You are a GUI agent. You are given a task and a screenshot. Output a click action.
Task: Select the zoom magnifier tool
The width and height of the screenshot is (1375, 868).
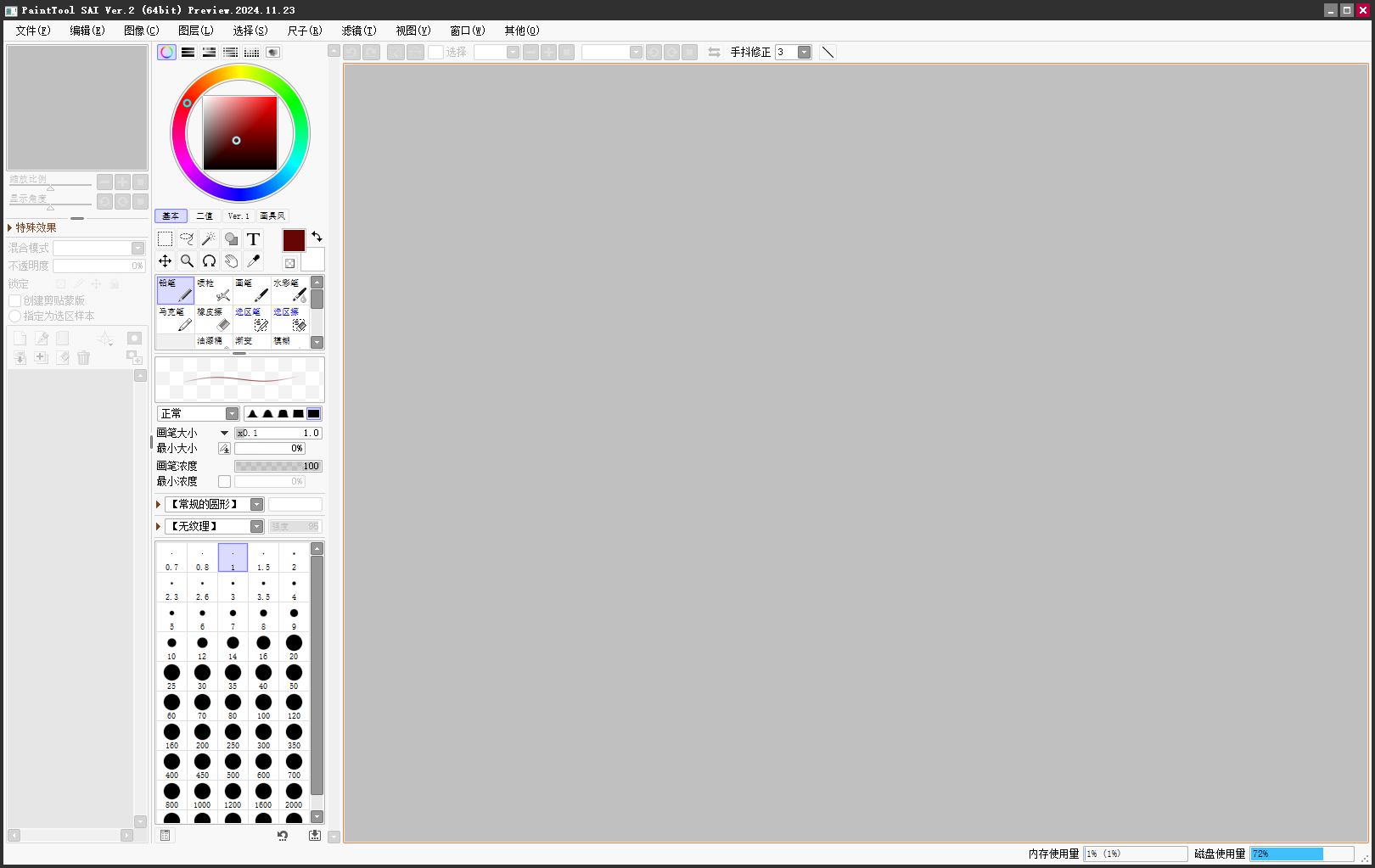point(187,261)
